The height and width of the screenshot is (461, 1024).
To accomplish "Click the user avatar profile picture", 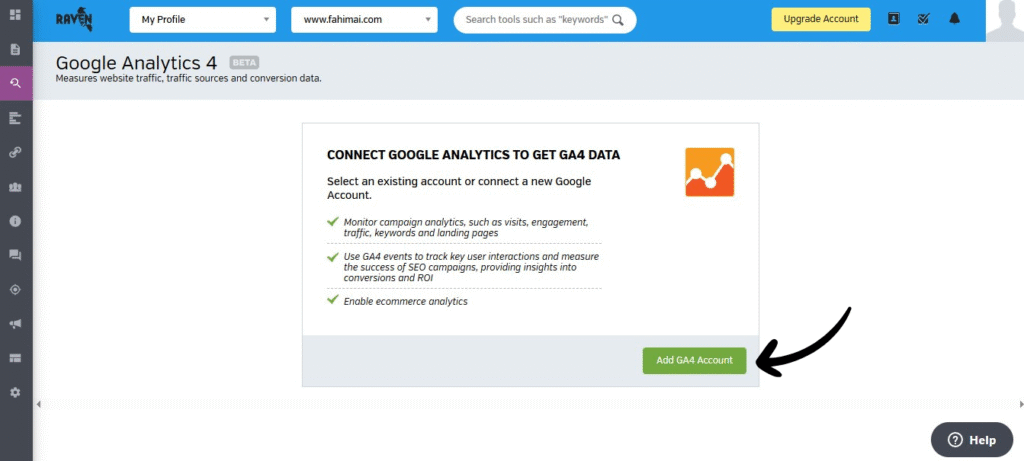I will click(1004, 20).
